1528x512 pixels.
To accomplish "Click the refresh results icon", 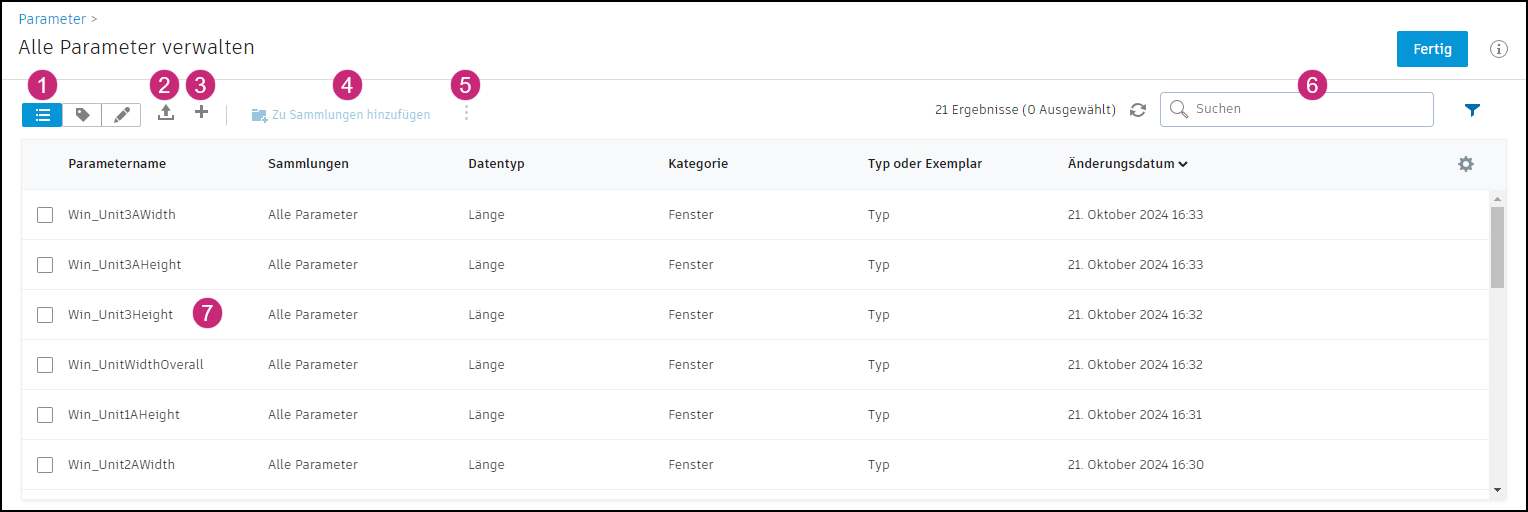I will (x=1138, y=110).
